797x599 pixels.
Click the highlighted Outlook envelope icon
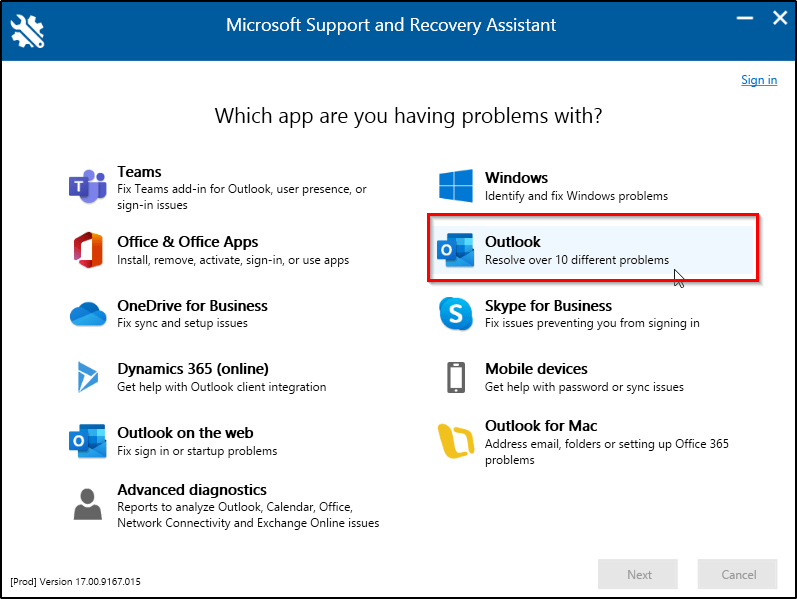(455, 250)
